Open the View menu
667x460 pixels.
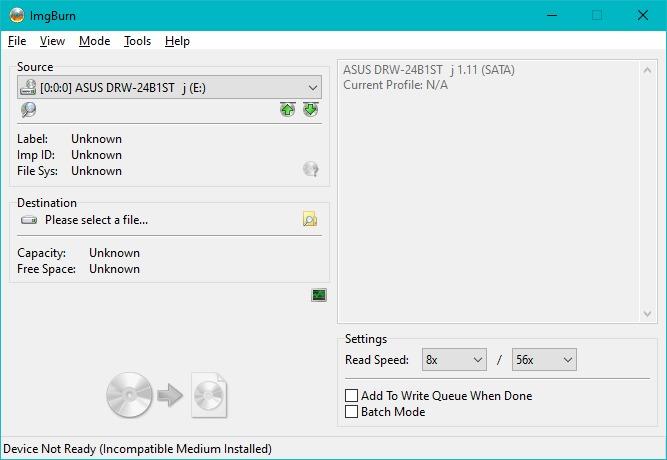tap(52, 41)
